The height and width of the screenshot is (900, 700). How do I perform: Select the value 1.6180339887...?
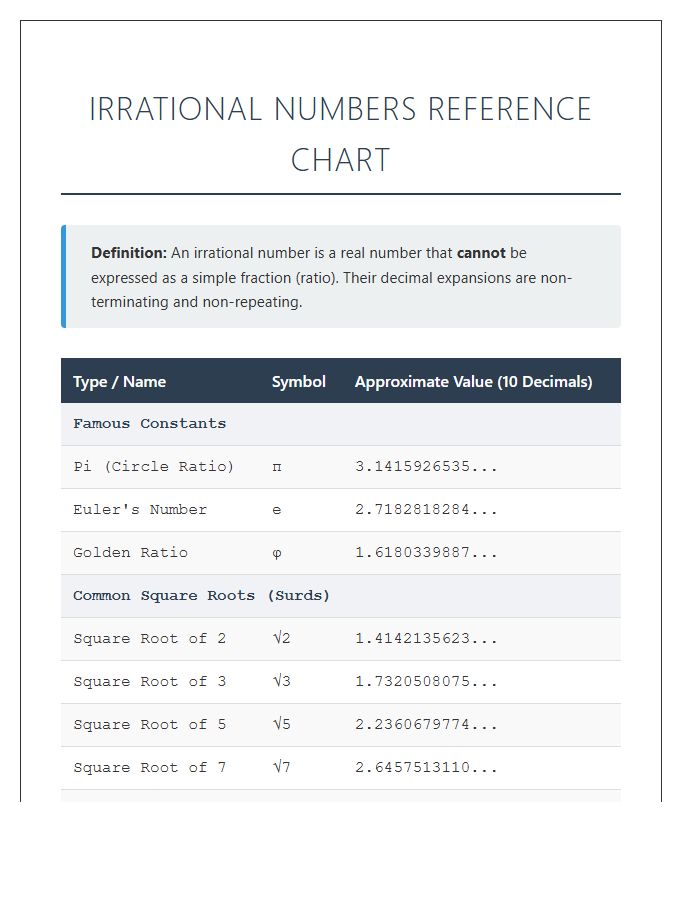[x=426, y=552]
